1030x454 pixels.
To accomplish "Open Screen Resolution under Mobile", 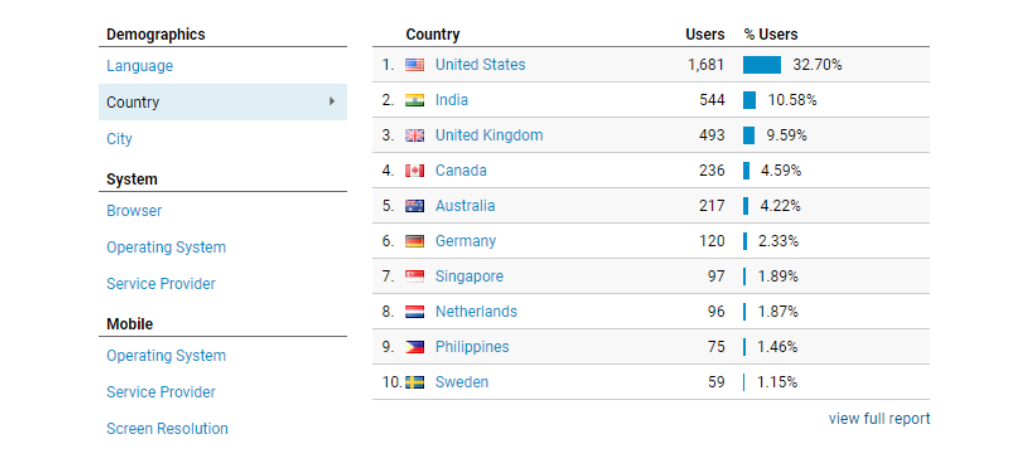I will (x=167, y=429).
